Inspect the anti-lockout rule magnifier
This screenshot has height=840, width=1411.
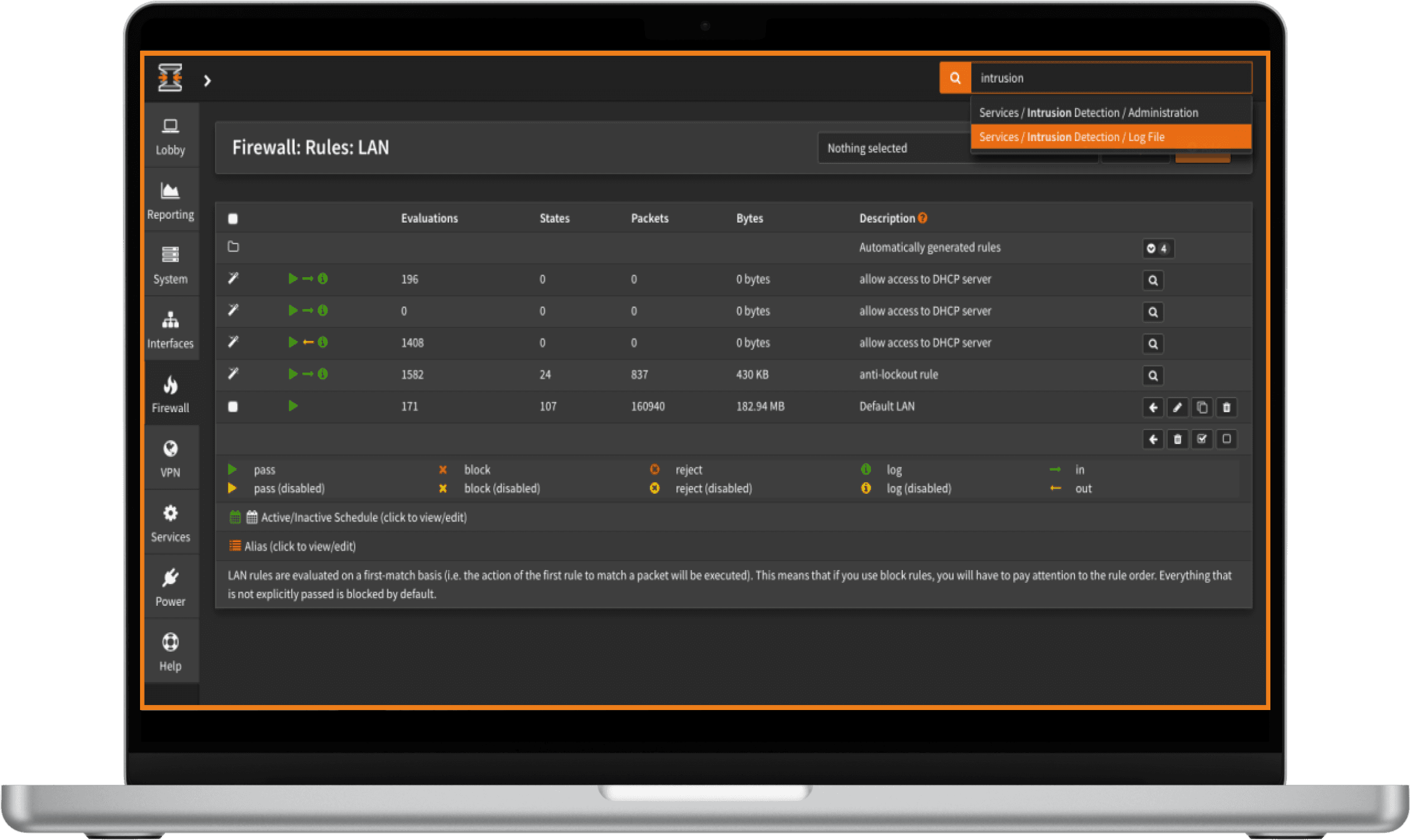(1153, 376)
